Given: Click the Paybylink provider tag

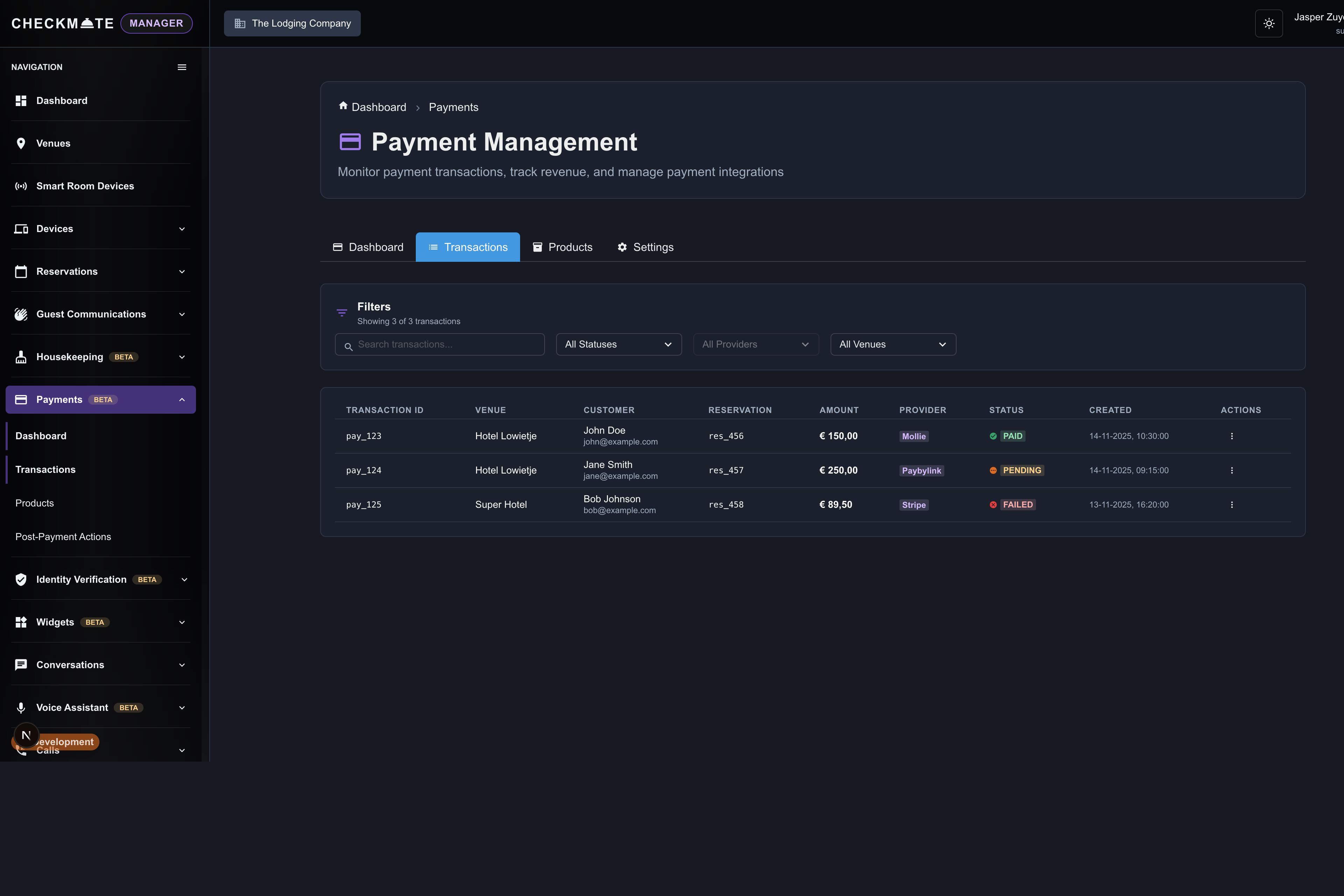Looking at the screenshot, I should 921,471.
